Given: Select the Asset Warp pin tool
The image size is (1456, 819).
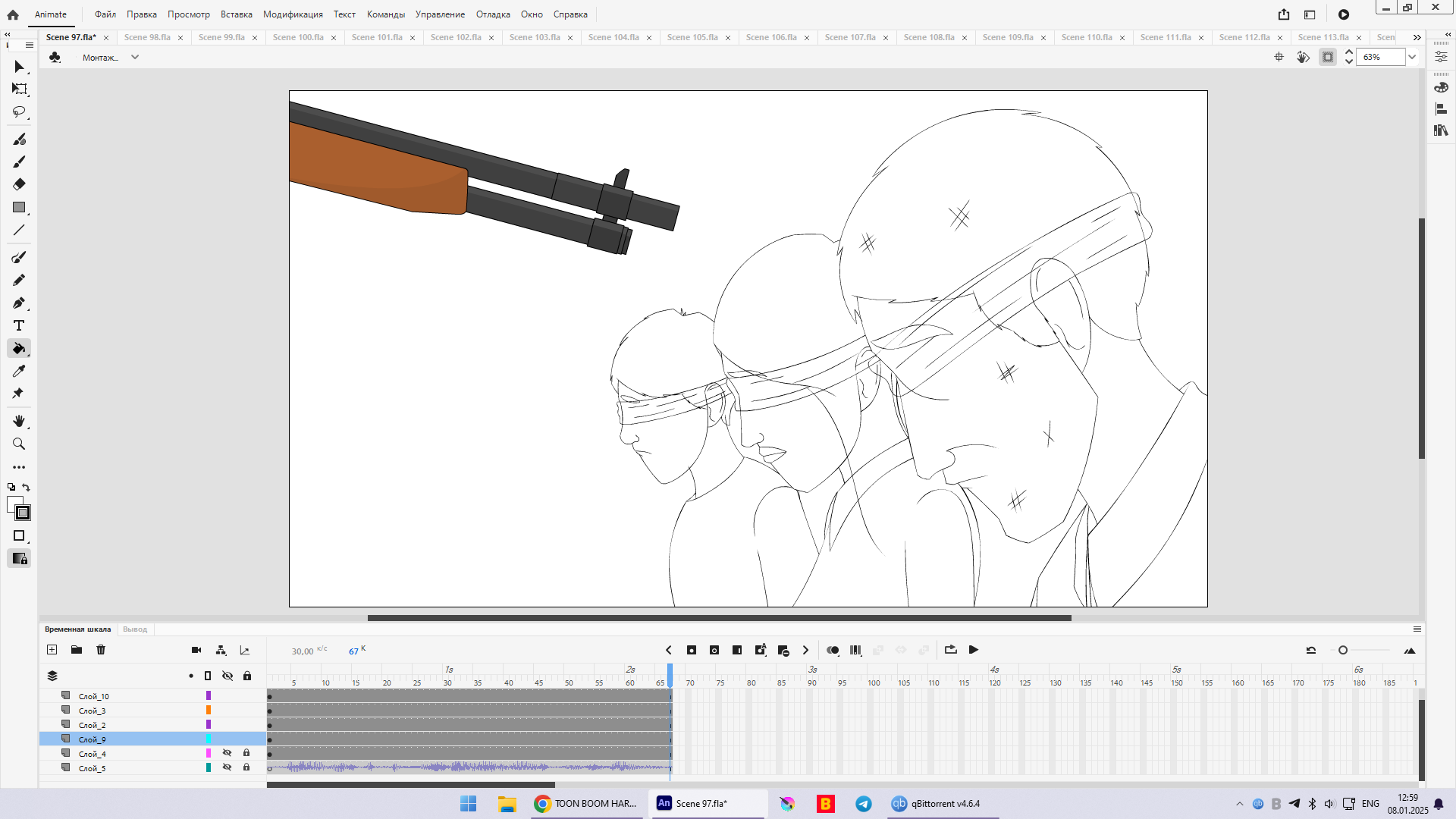Looking at the screenshot, I should [x=18, y=393].
